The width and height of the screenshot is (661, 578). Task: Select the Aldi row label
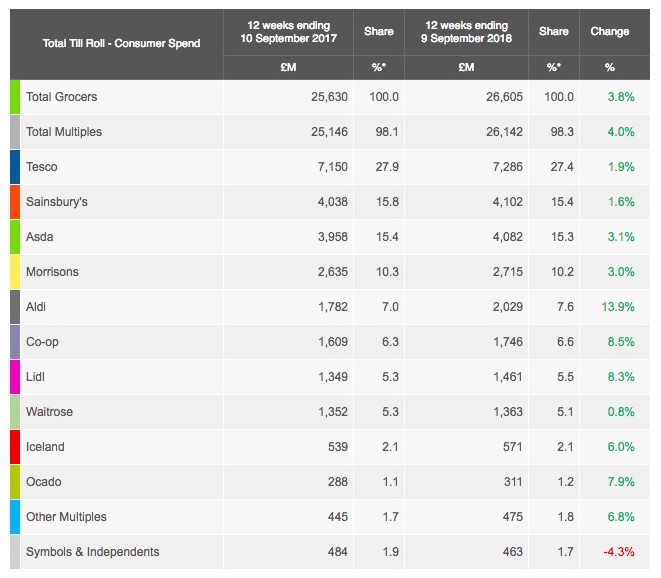coord(36,307)
